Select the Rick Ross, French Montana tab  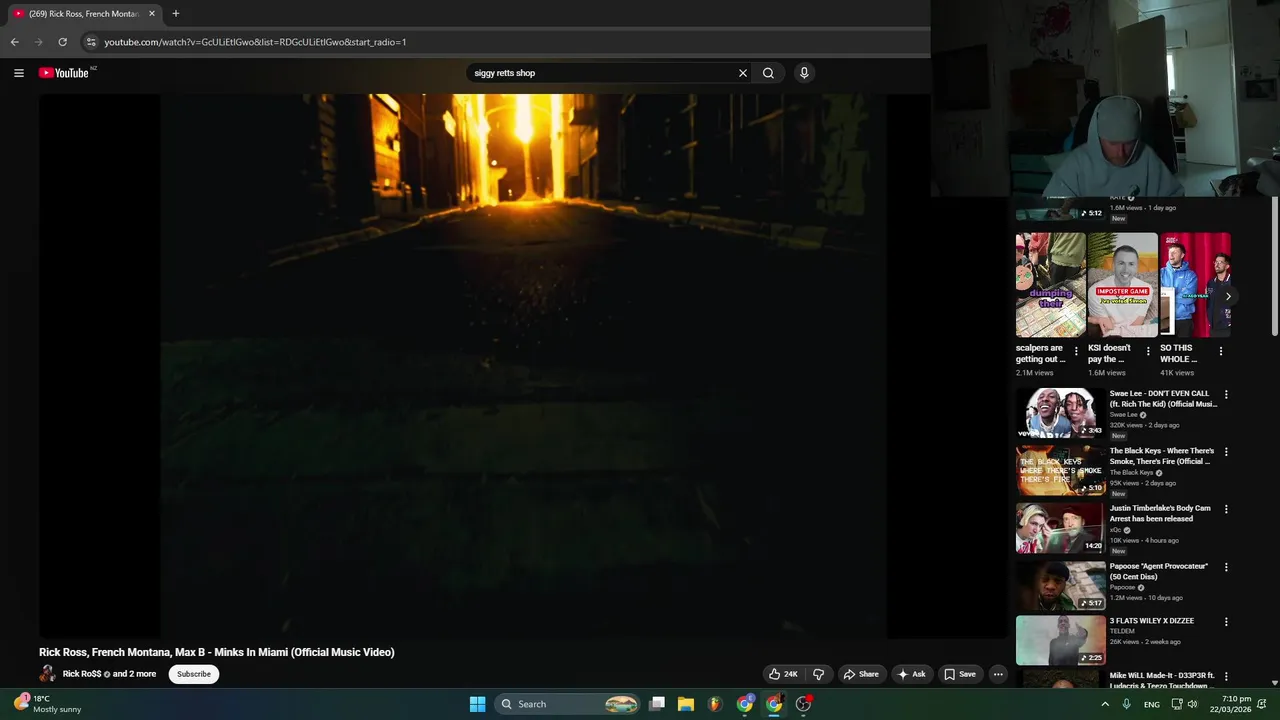click(x=84, y=14)
